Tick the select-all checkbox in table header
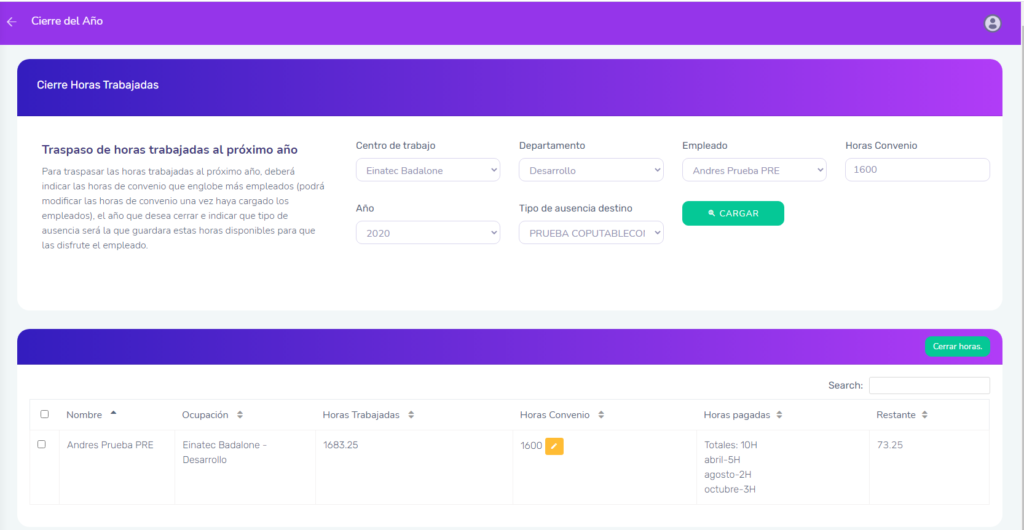 [x=44, y=414]
